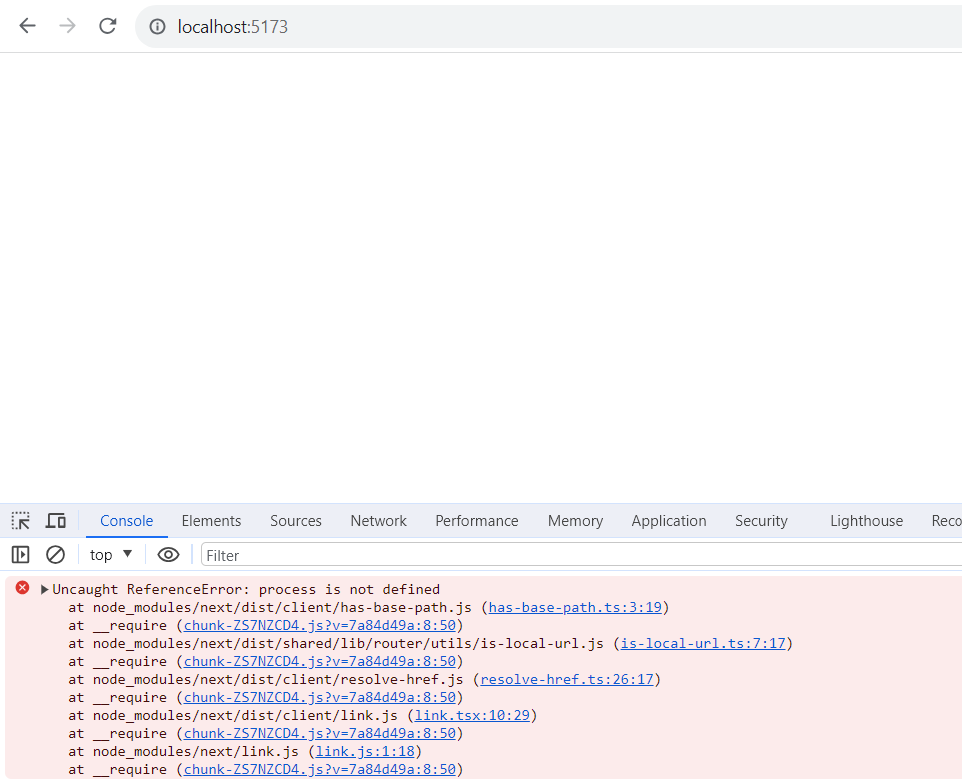This screenshot has width=962, height=782.
Task: Open the Create live expression eye icon
Action: [168, 554]
